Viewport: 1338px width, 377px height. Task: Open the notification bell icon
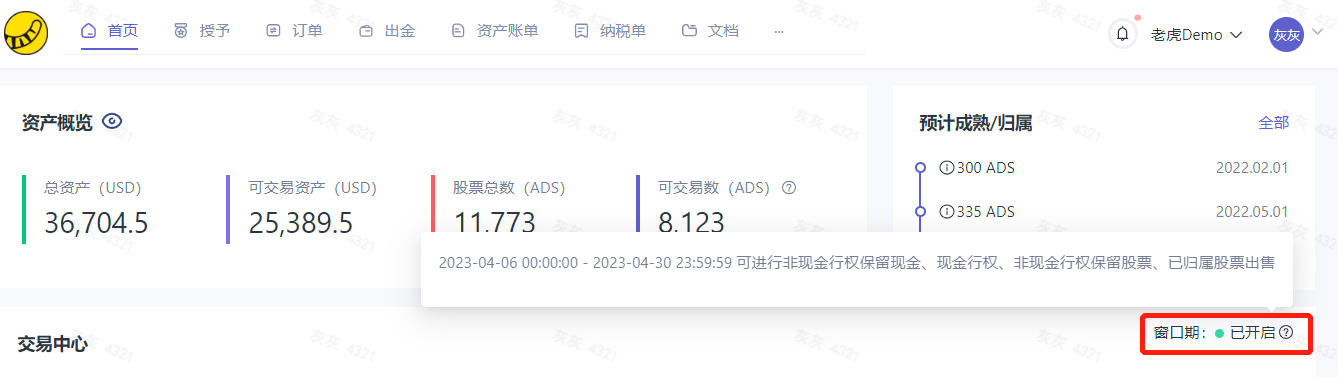click(x=1123, y=34)
